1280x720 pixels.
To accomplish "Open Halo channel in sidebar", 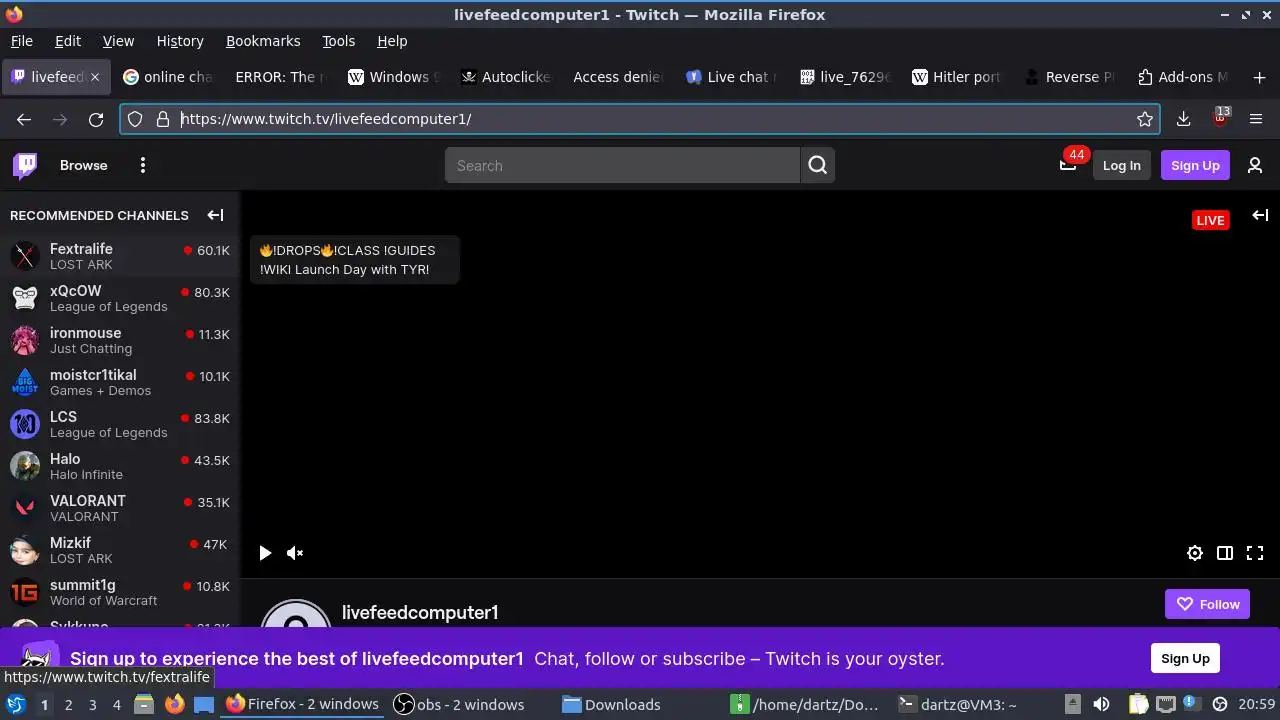I will click(x=120, y=466).
